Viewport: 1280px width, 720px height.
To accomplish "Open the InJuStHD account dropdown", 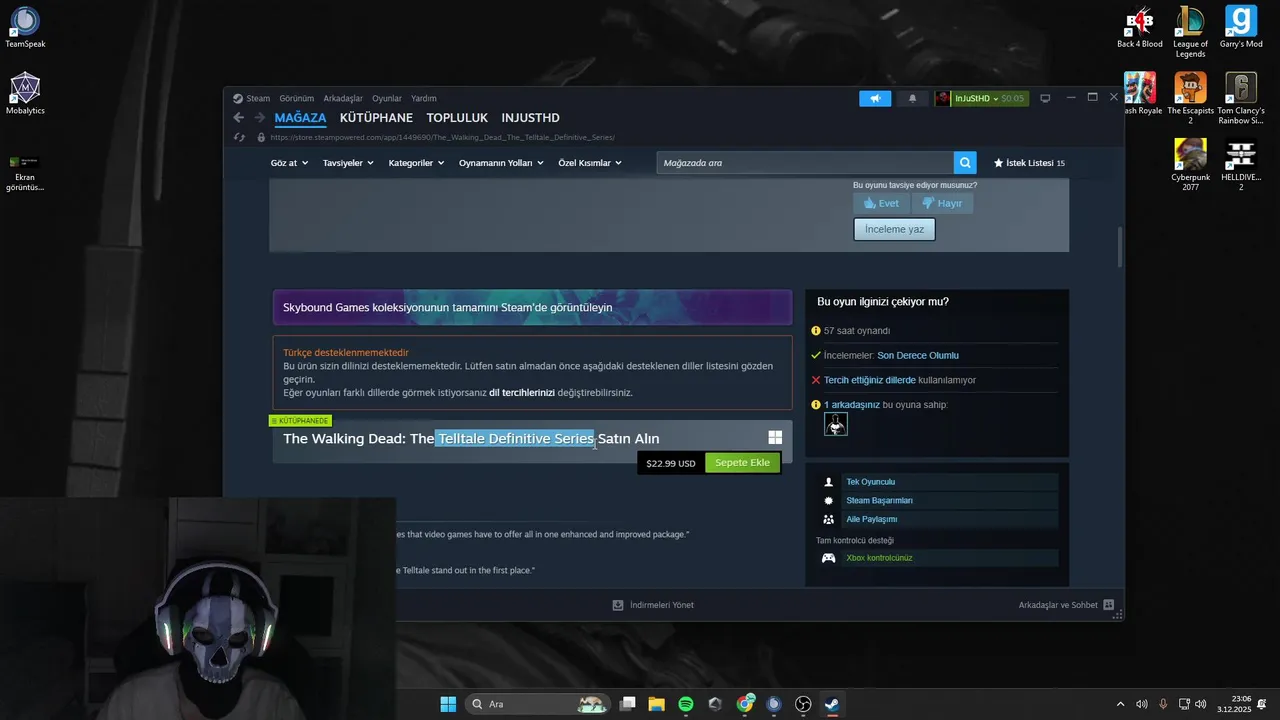I will 976,98.
